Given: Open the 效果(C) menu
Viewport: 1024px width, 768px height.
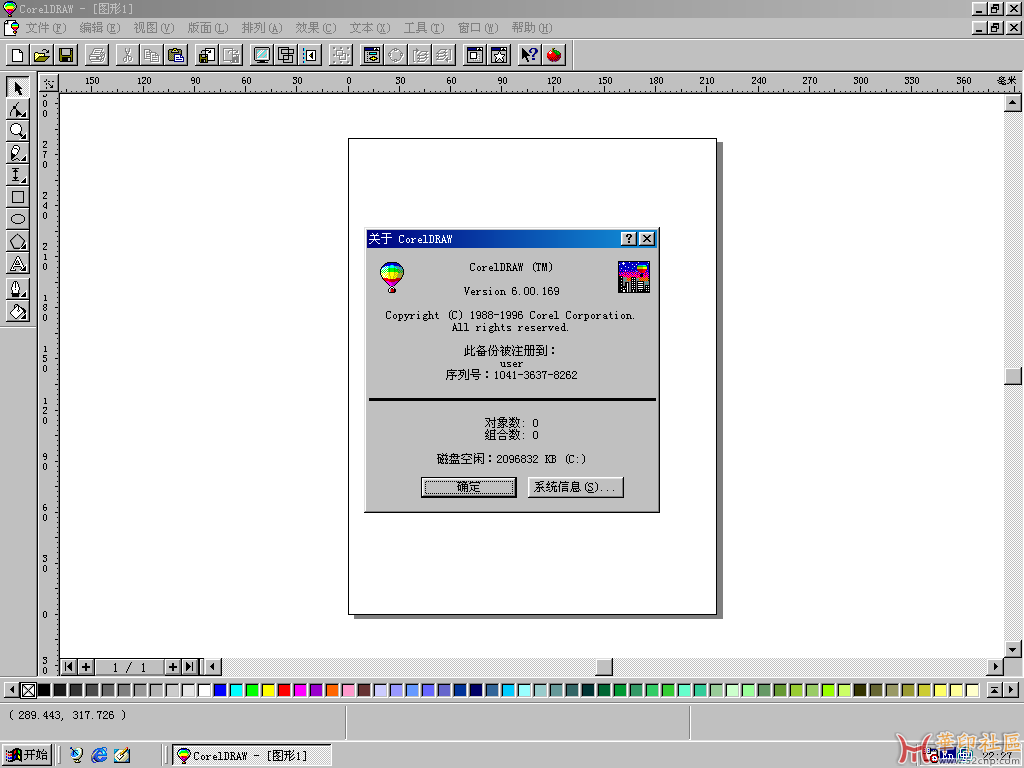Looking at the screenshot, I should [x=315, y=28].
